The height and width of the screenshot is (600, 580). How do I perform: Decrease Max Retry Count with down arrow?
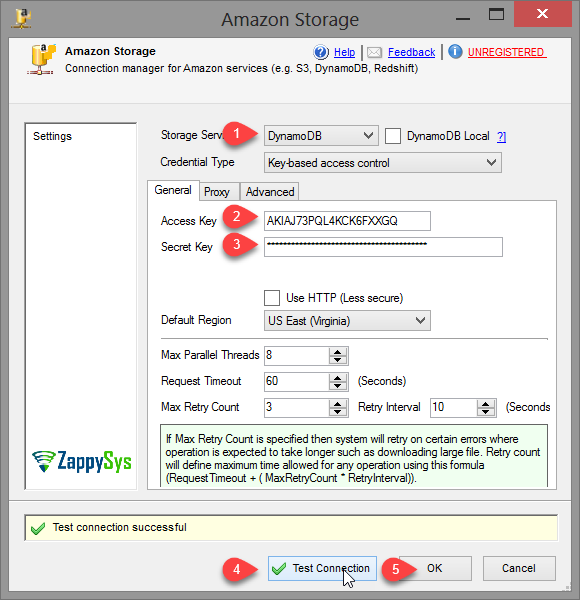pos(338,412)
